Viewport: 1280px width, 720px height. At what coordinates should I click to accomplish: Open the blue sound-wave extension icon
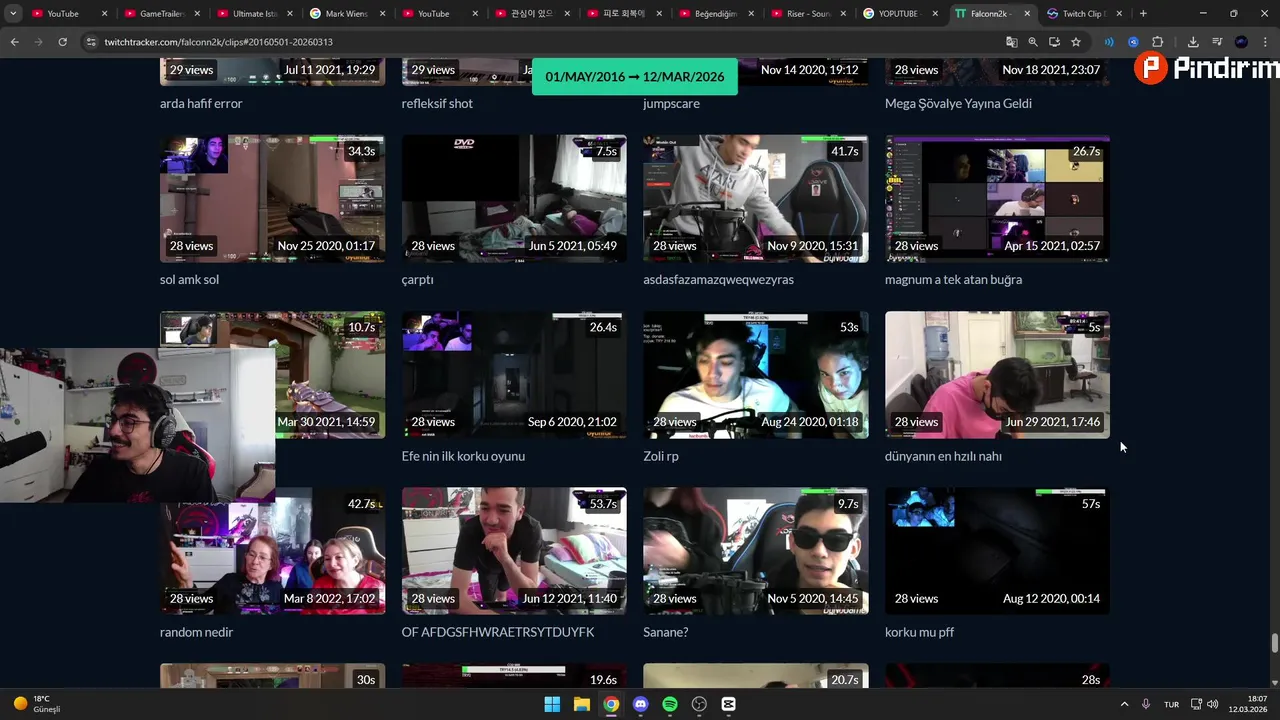[1109, 42]
